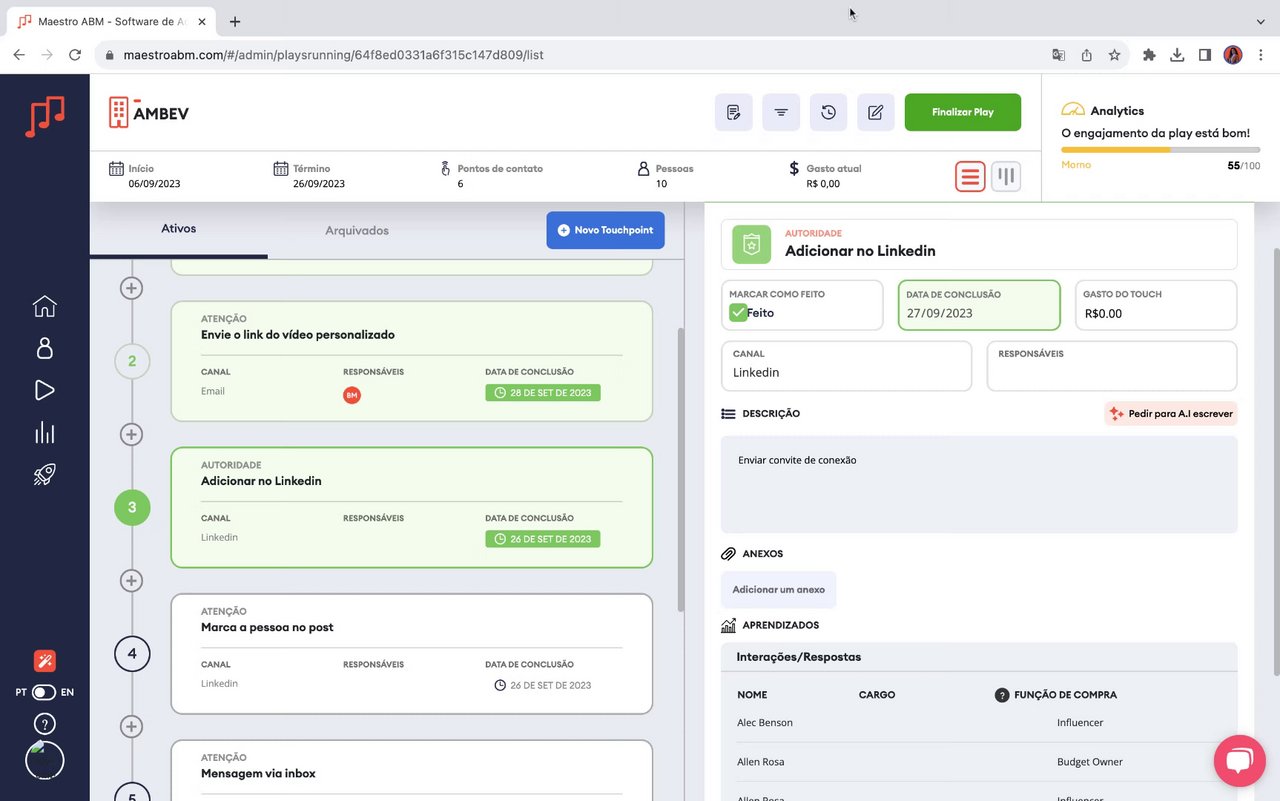Select the Mensagem via inbox card

tap(411, 770)
